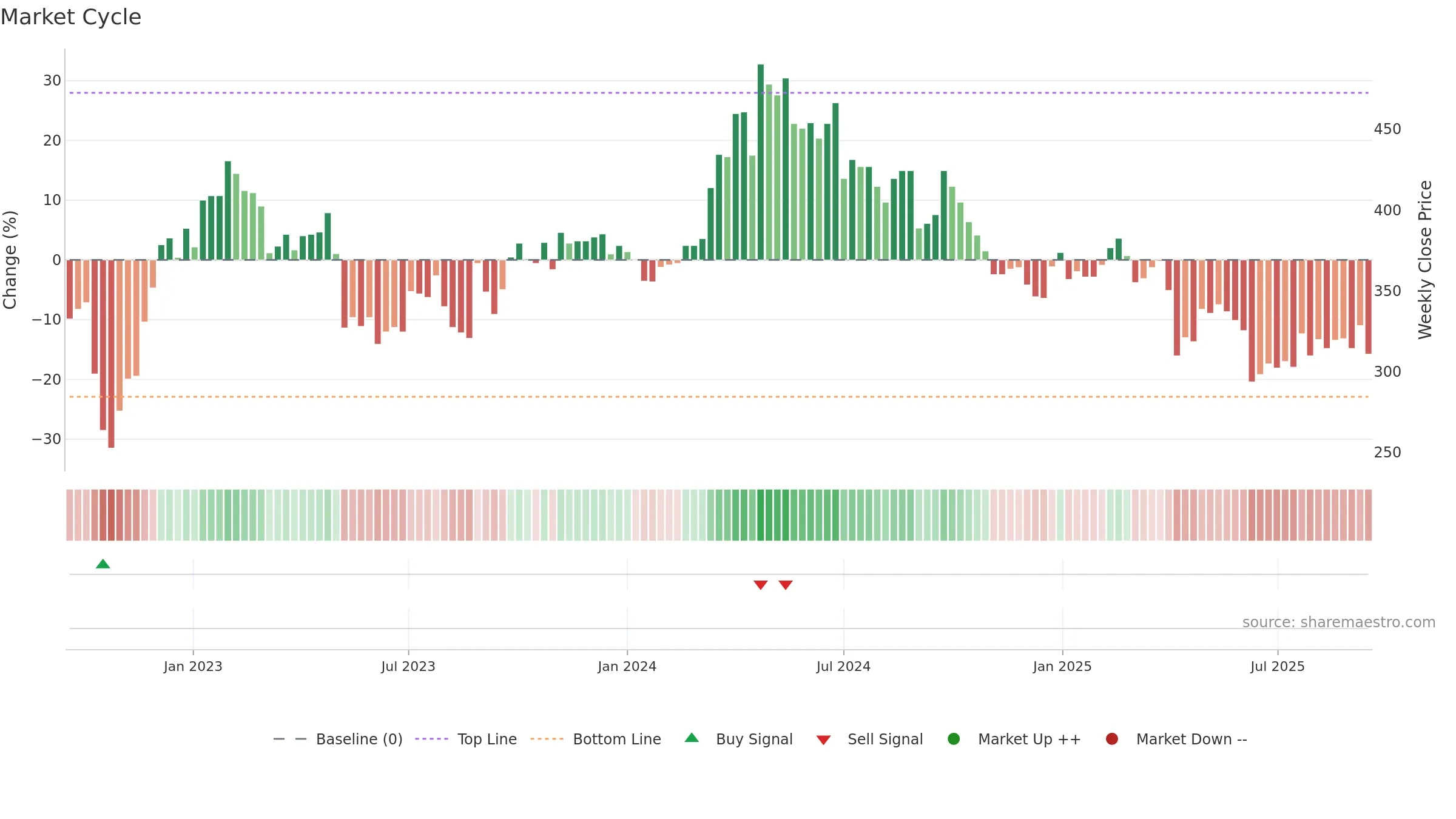The height and width of the screenshot is (819, 1456).
Task: Click the purple dotted Top Line legend sample
Action: click(431, 739)
